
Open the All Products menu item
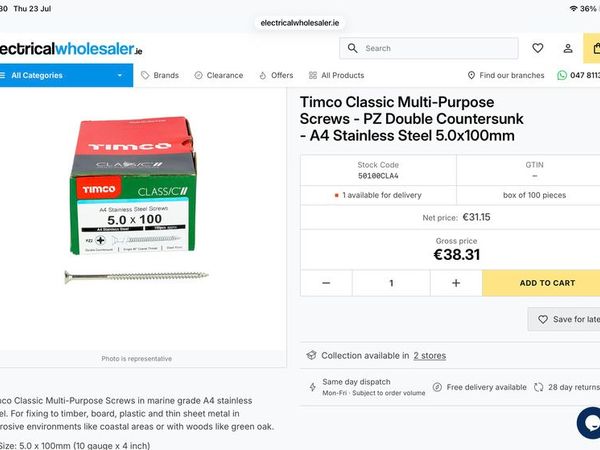tap(336, 75)
